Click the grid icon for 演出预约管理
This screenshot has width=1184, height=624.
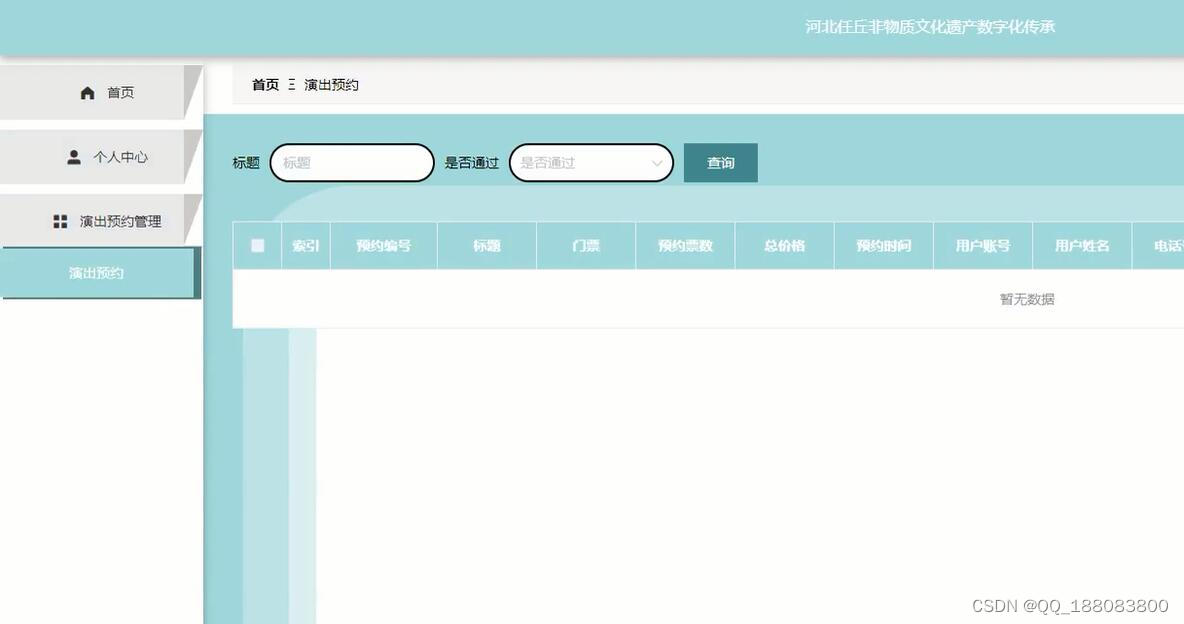click(x=60, y=221)
